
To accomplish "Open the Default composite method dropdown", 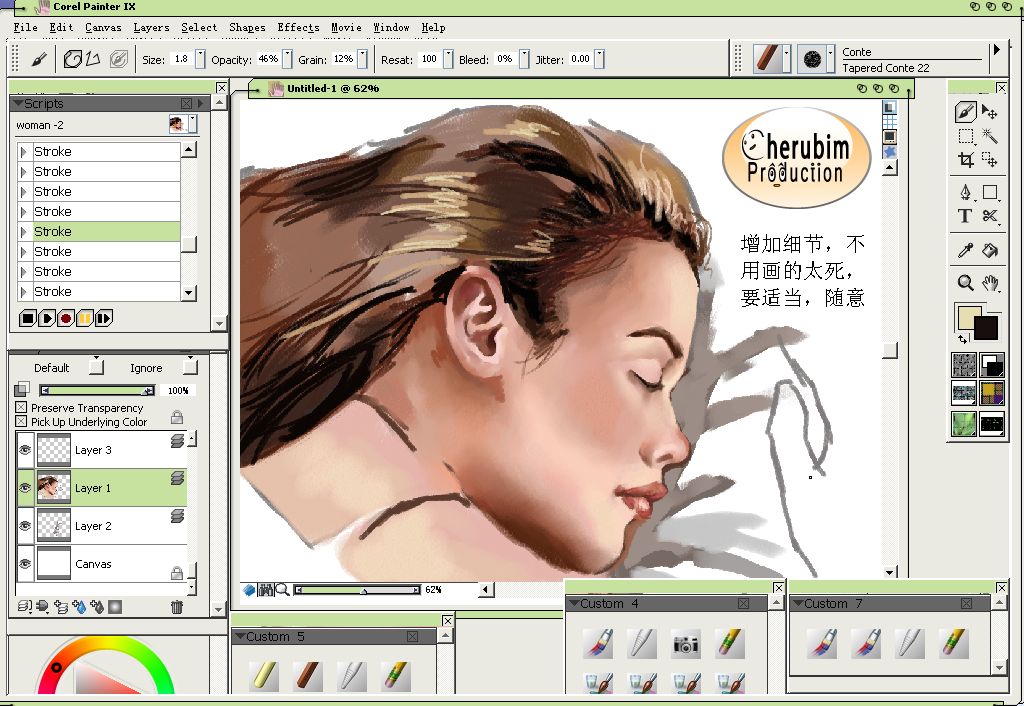I will tap(96, 366).
